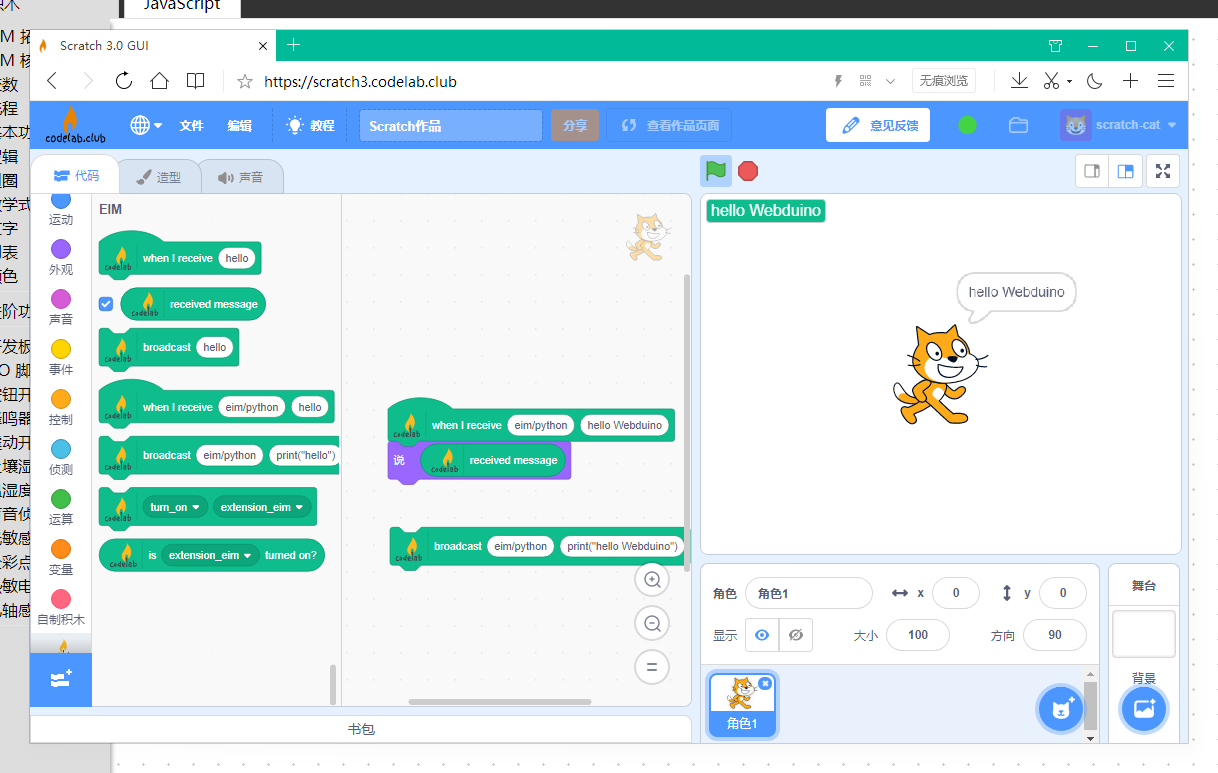Click the x position field
Viewport: 1218px width, 773px height.
point(955,593)
